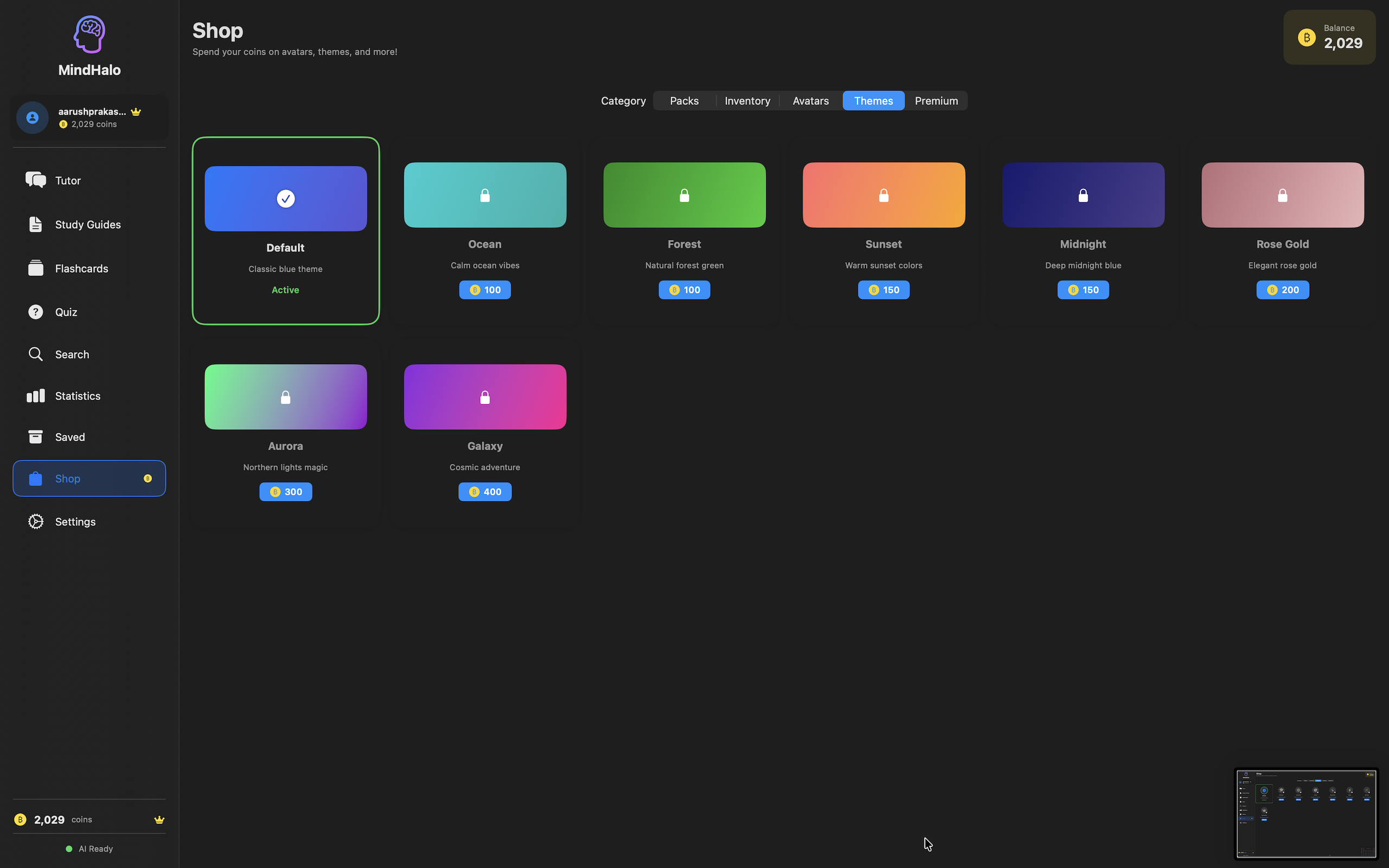Image resolution: width=1389 pixels, height=868 pixels.
Task: Open the Saved archive box icon
Action: click(x=36, y=437)
